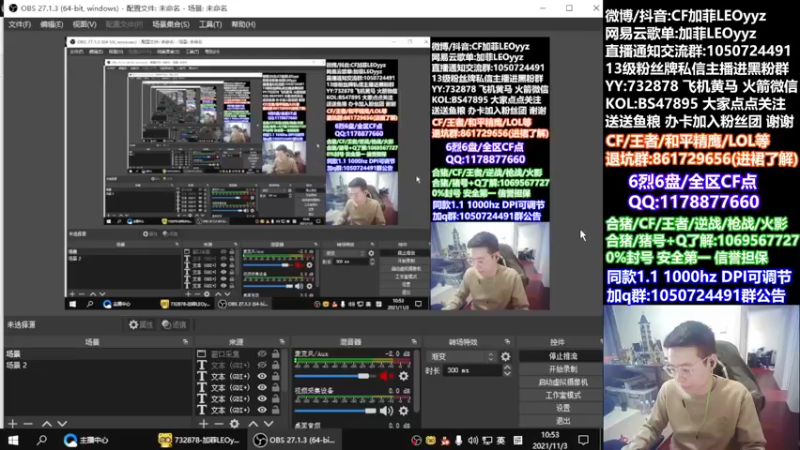Unlock the 窗口采集 source lock icon
Image resolution: width=800 pixels, height=450 pixels.
tap(276, 354)
